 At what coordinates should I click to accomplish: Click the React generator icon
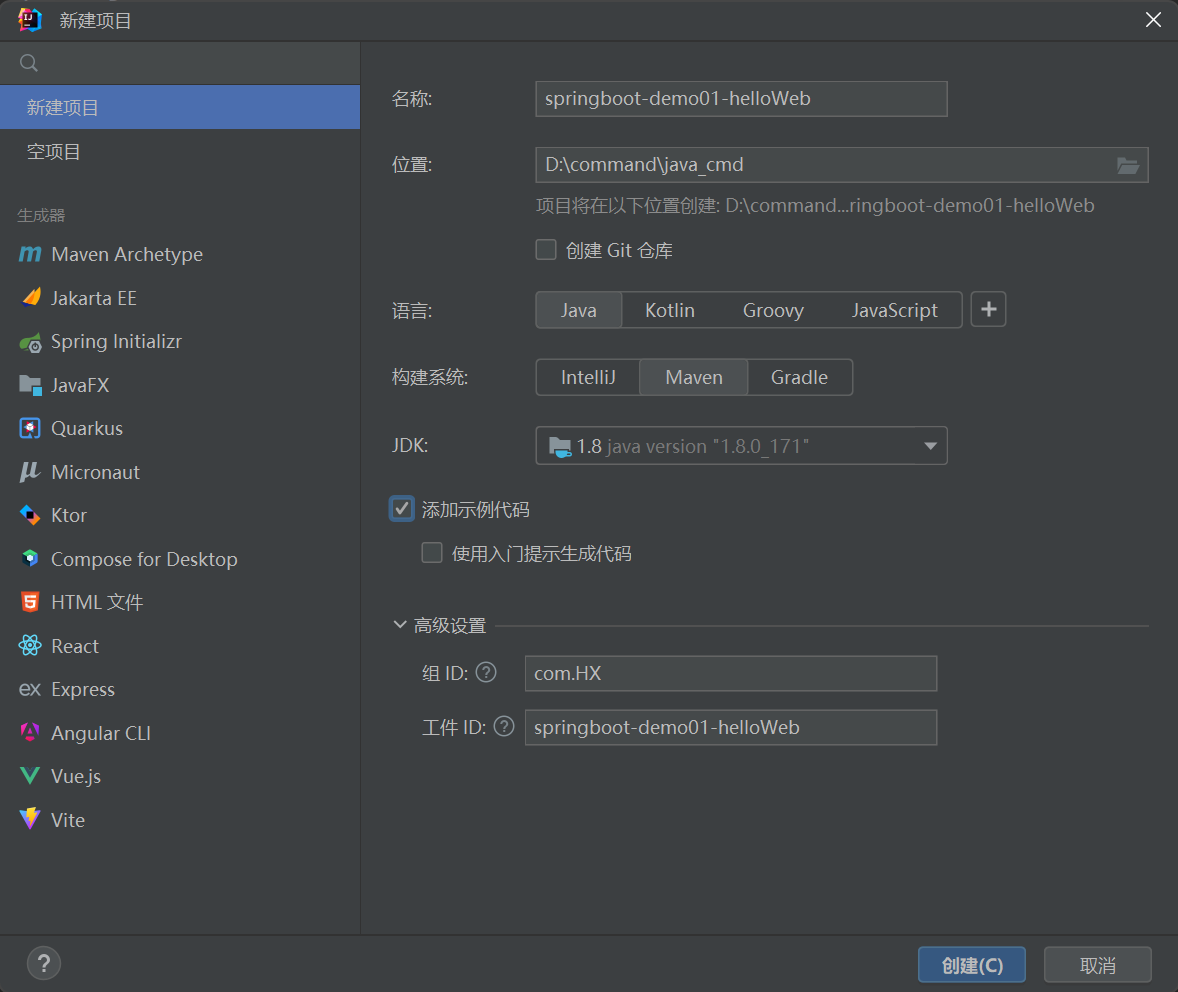point(30,646)
